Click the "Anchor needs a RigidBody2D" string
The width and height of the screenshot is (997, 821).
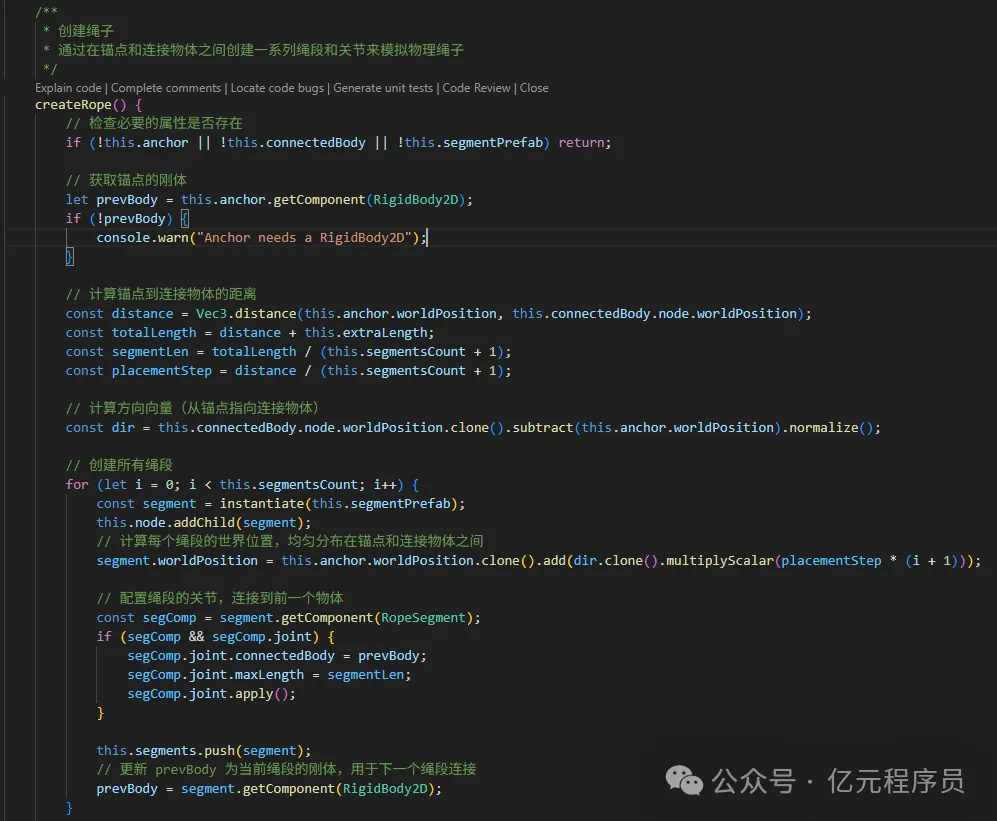(304, 238)
